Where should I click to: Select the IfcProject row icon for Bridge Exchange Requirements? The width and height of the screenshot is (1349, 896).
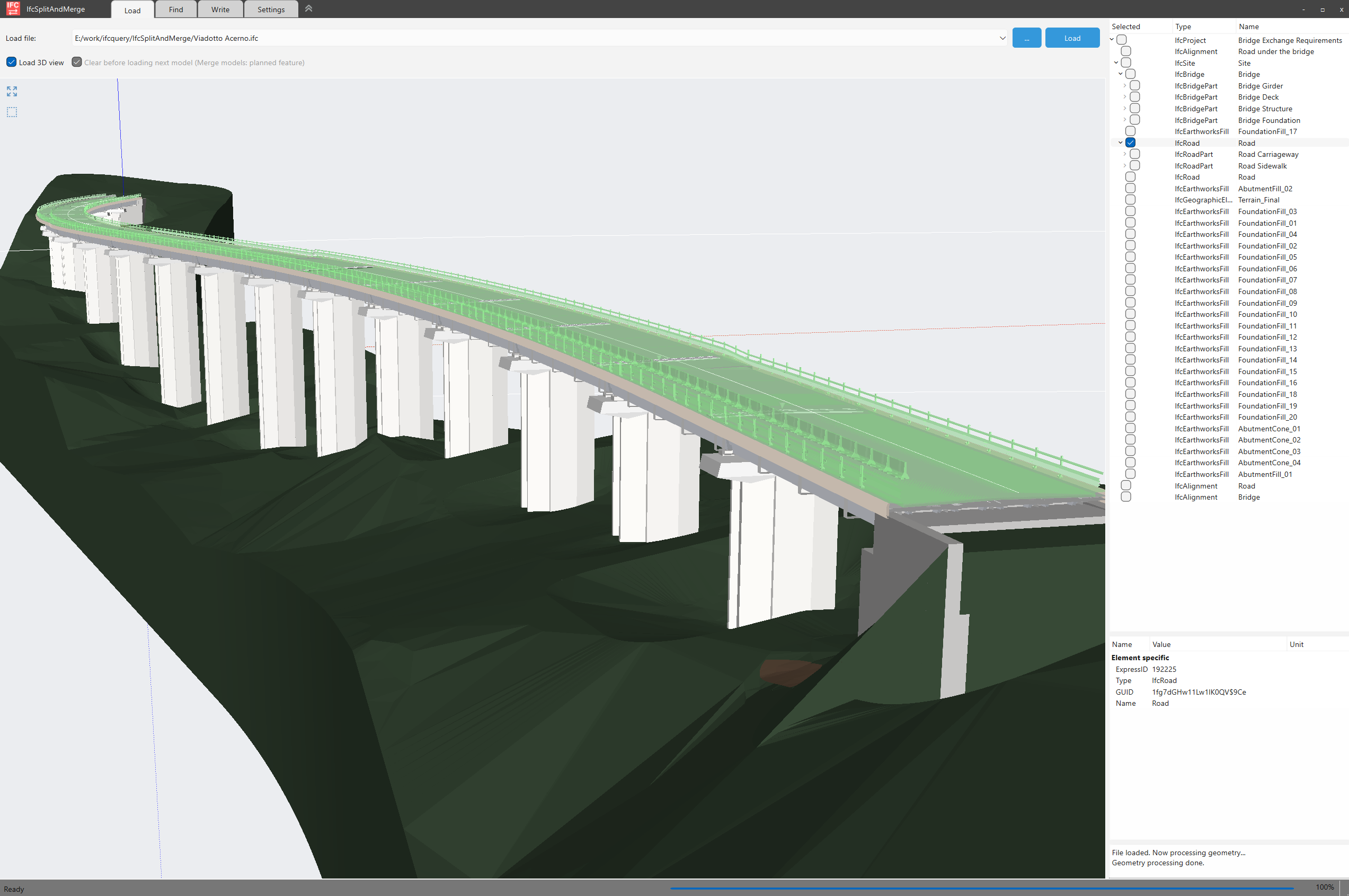tap(1122, 39)
